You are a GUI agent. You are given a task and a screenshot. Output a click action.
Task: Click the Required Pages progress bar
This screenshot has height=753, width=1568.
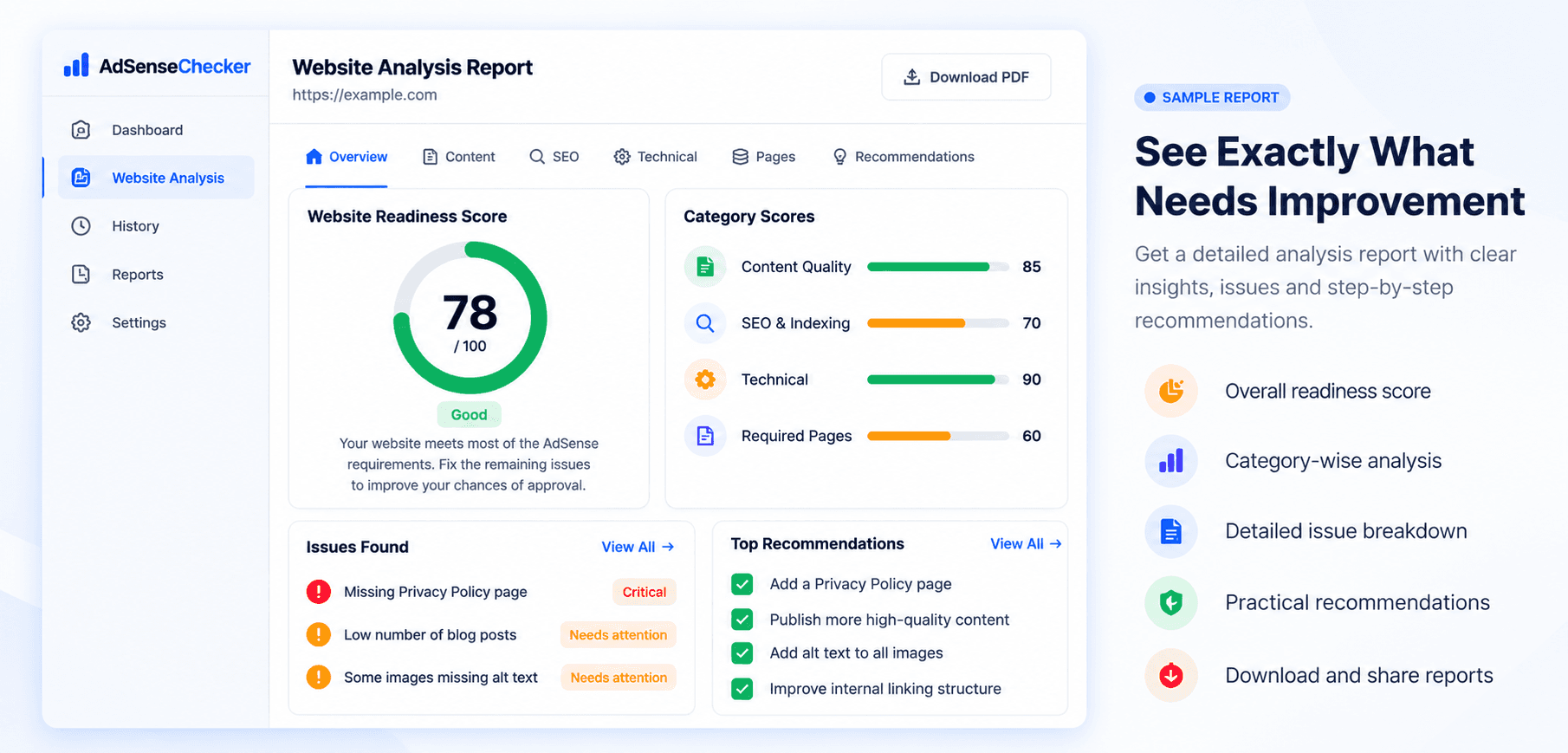coord(938,436)
